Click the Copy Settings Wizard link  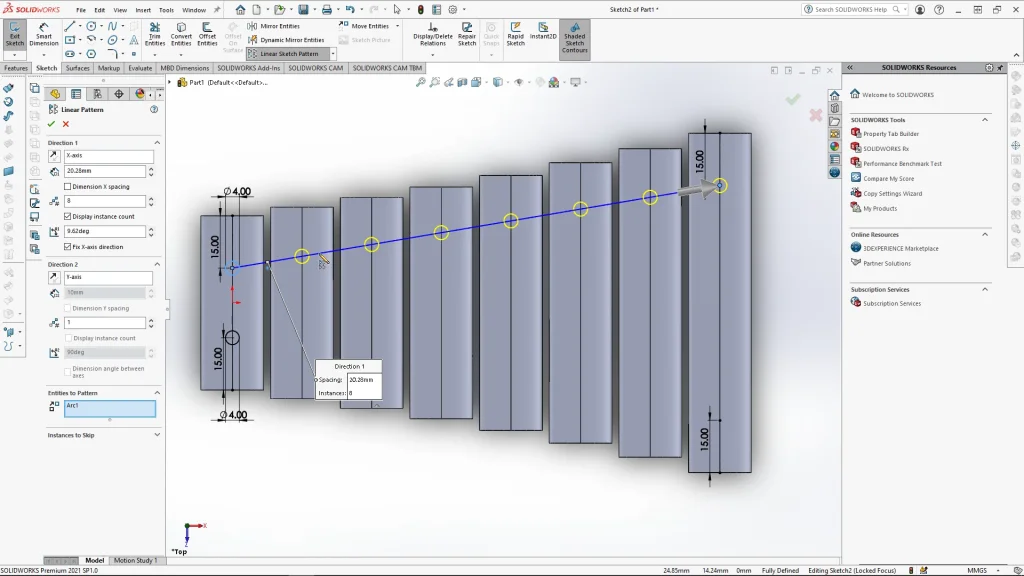pos(892,193)
